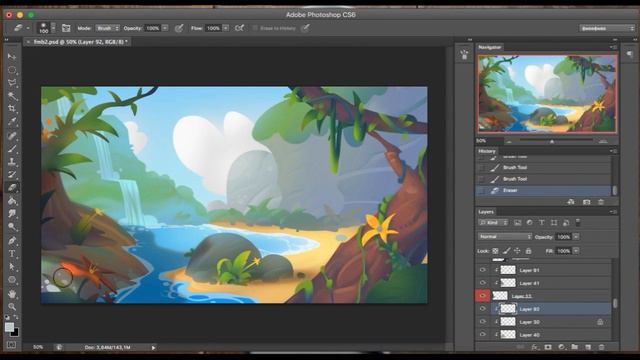Select the Navigator panel tab
The height and width of the screenshot is (360, 640).
click(490, 47)
